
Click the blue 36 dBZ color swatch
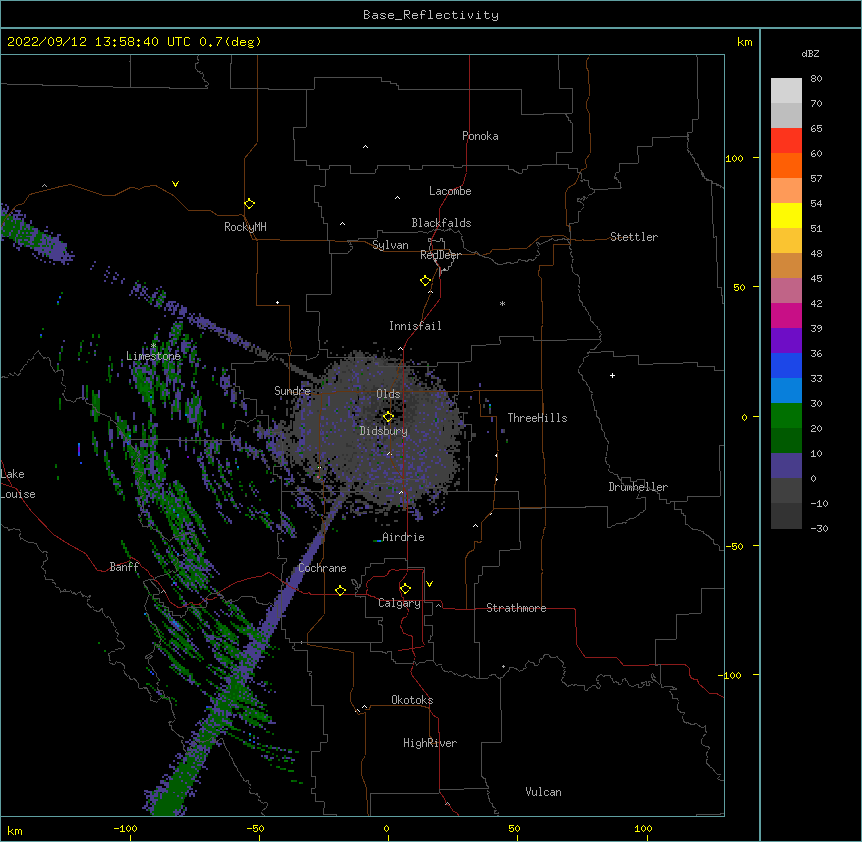(786, 365)
